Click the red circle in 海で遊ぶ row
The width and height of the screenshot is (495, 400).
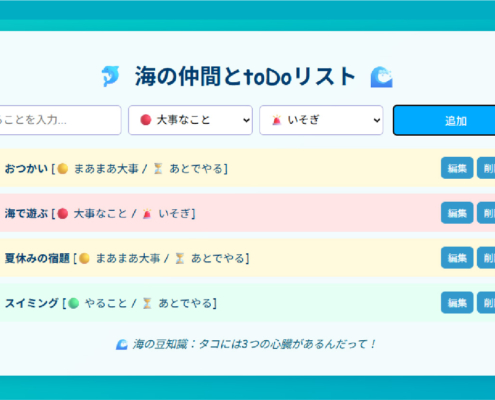pos(63,213)
